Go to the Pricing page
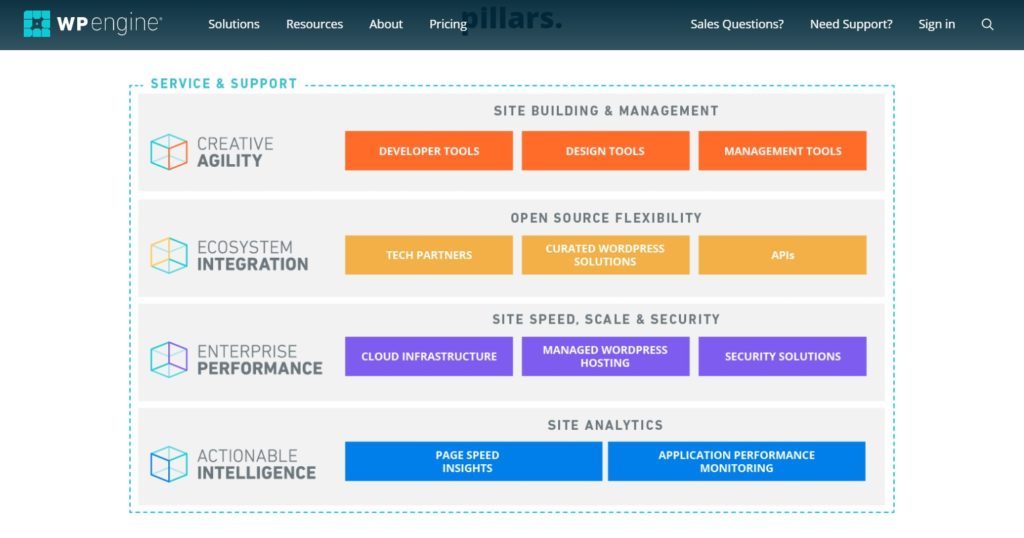Screen dimensions: 1024x538 (448, 24)
